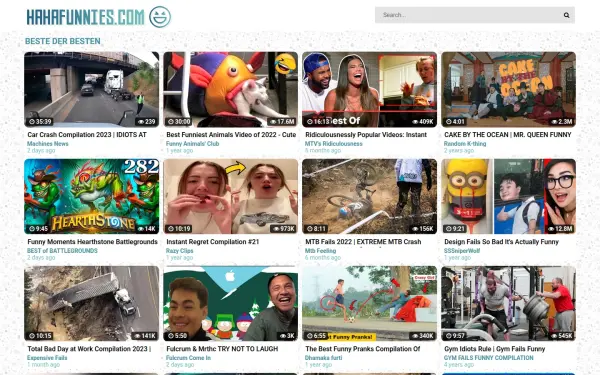Click title 'Gym Idiots Rule | Gym Fails Funny'
Image resolution: width=600 pixels, height=375 pixels.
(x=494, y=349)
